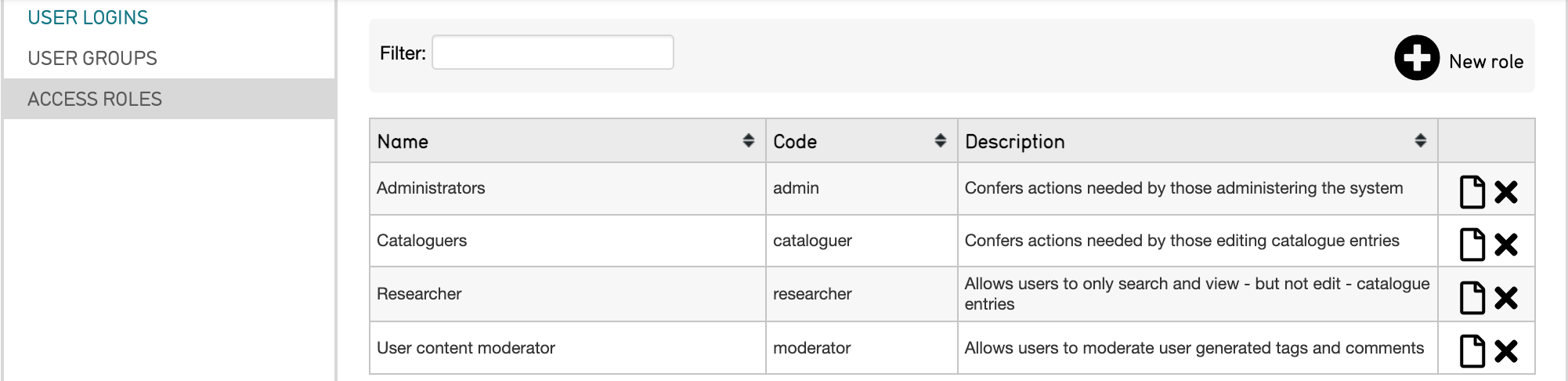Image resolution: width=1568 pixels, height=381 pixels.
Task: Delete User content moderator role X icon
Action: (x=1505, y=351)
